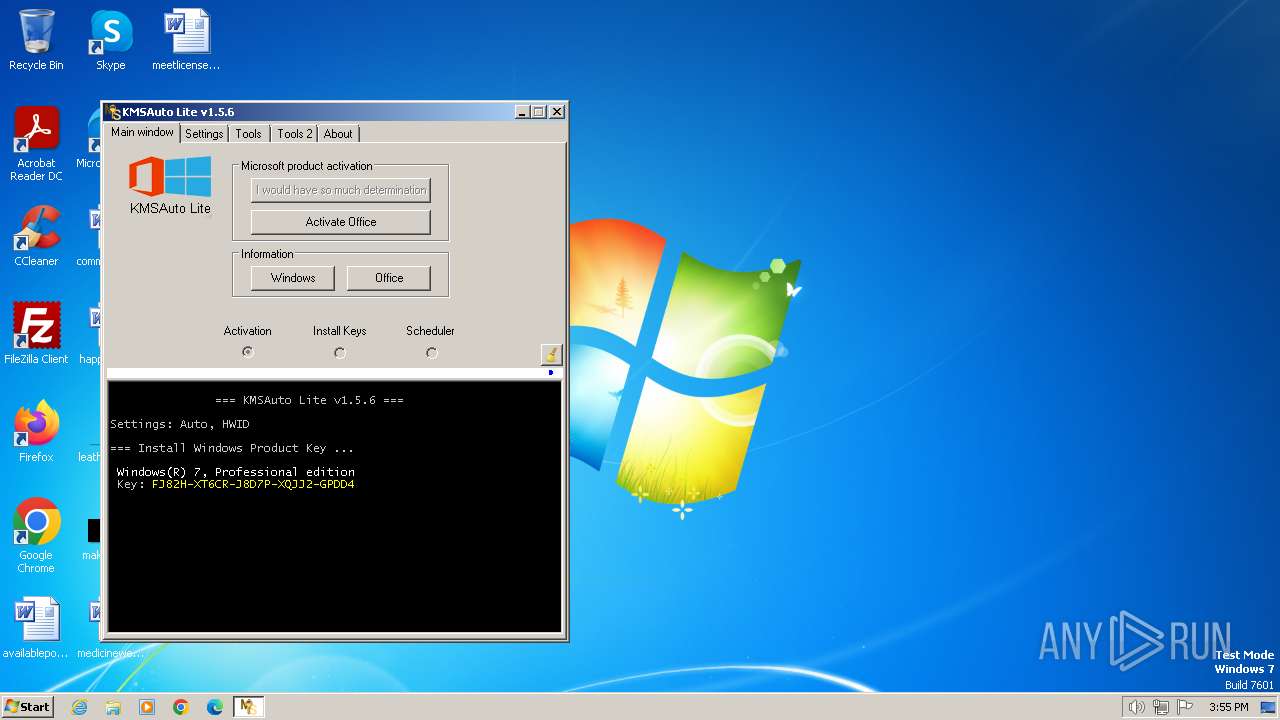Open the Start menu

27,707
